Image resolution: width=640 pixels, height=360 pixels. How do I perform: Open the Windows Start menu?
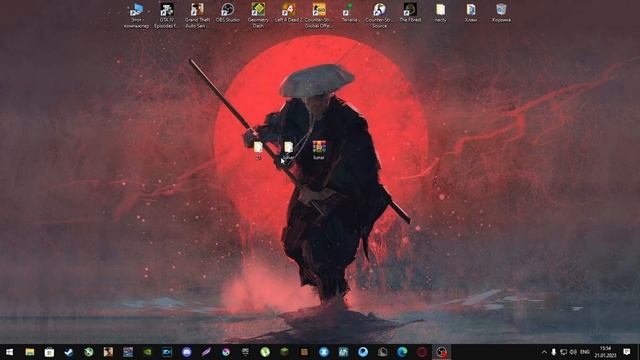tap(9, 352)
